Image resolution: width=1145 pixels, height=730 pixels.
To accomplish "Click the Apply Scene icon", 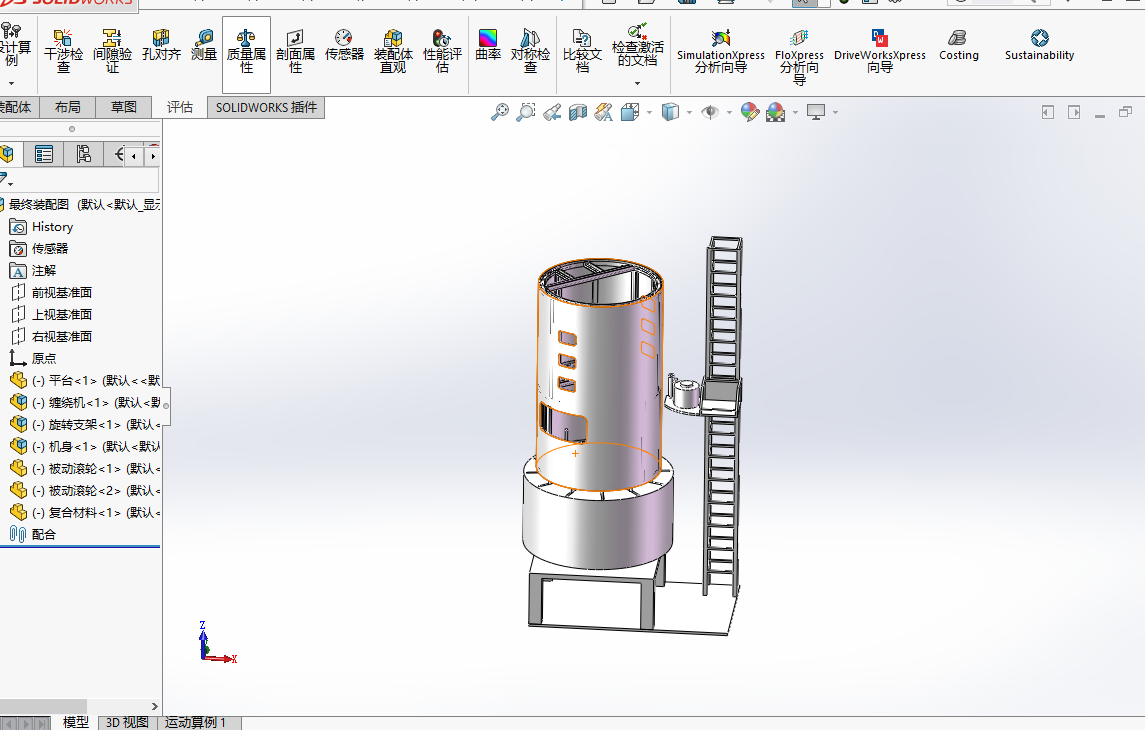I will click(775, 112).
